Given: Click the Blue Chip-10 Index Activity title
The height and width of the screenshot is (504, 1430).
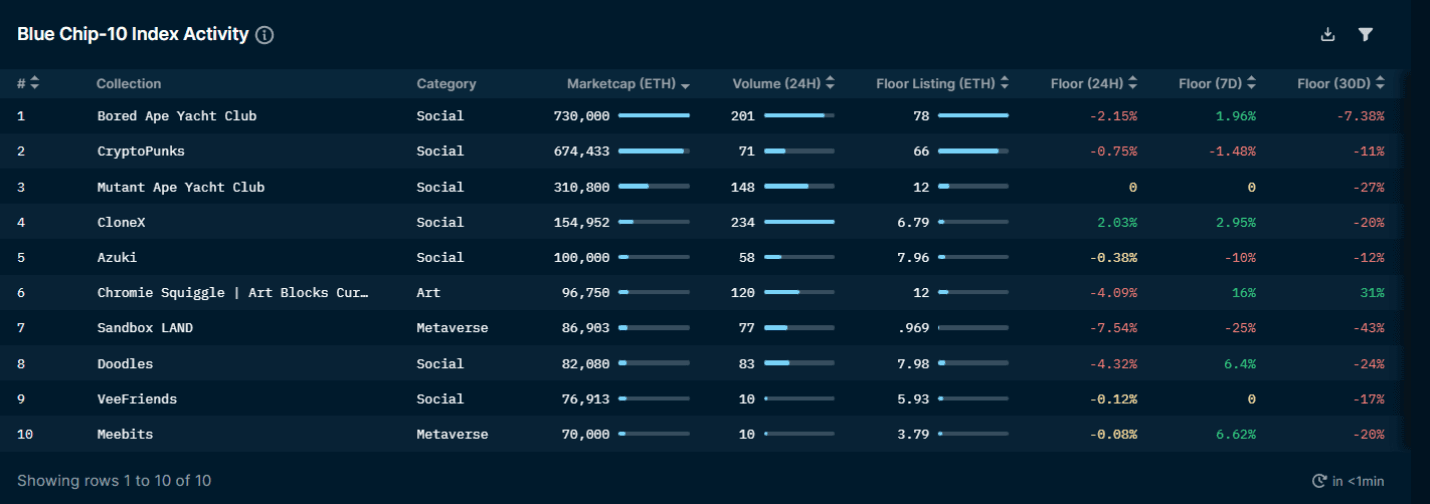Looking at the screenshot, I should click(x=133, y=34).
